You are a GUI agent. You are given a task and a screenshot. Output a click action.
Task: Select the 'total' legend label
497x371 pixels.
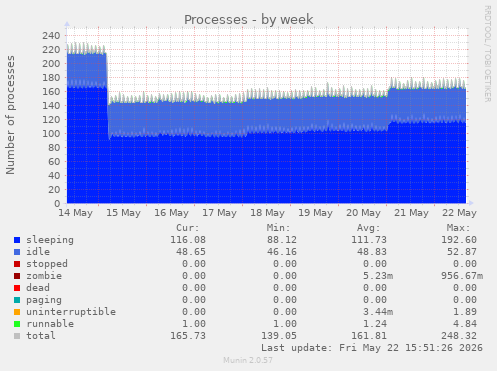[x=41, y=336]
